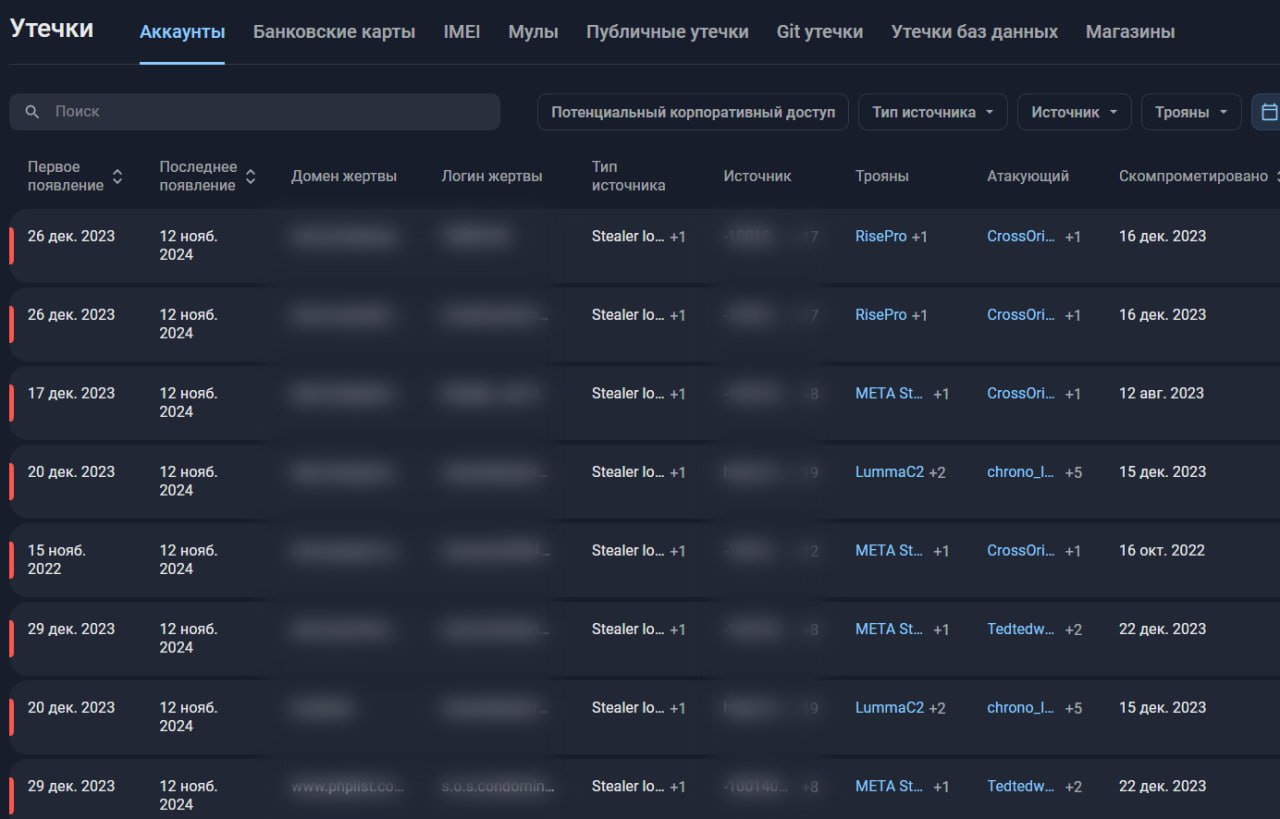The image size is (1280, 819).
Task: Expand the Трояны filter dropdown
Action: pos(1191,112)
